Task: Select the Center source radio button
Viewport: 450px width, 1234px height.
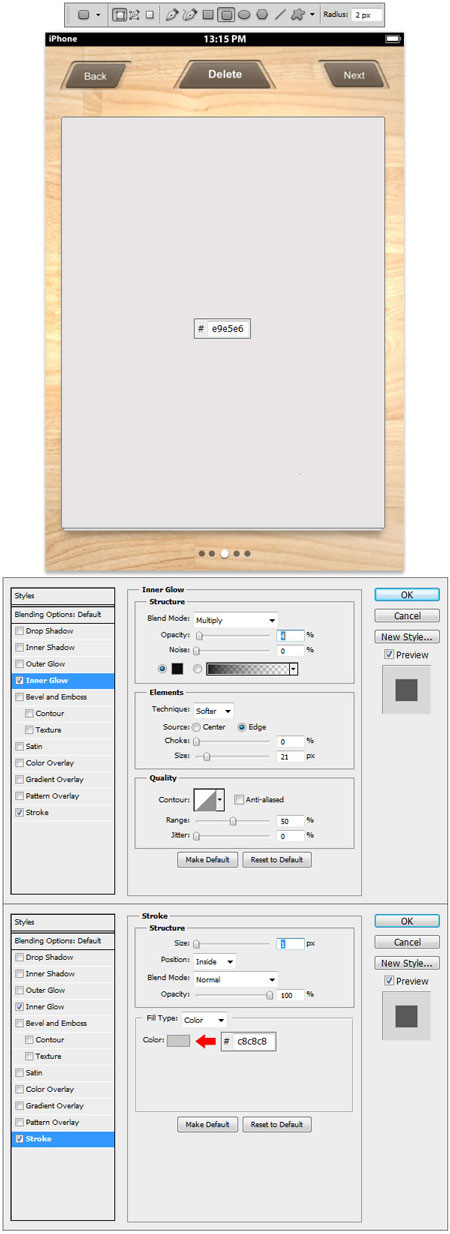Action: click(197, 726)
